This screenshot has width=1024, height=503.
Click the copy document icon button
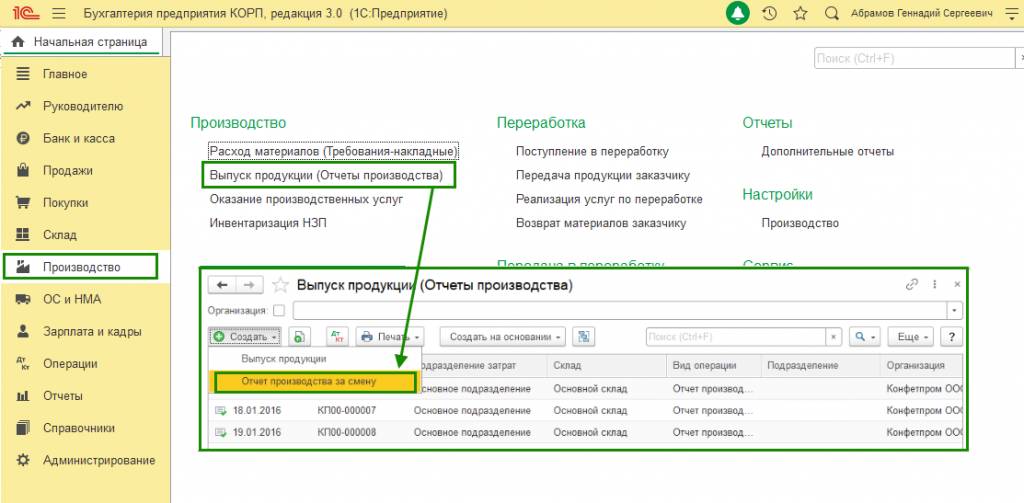[x=299, y=337]
